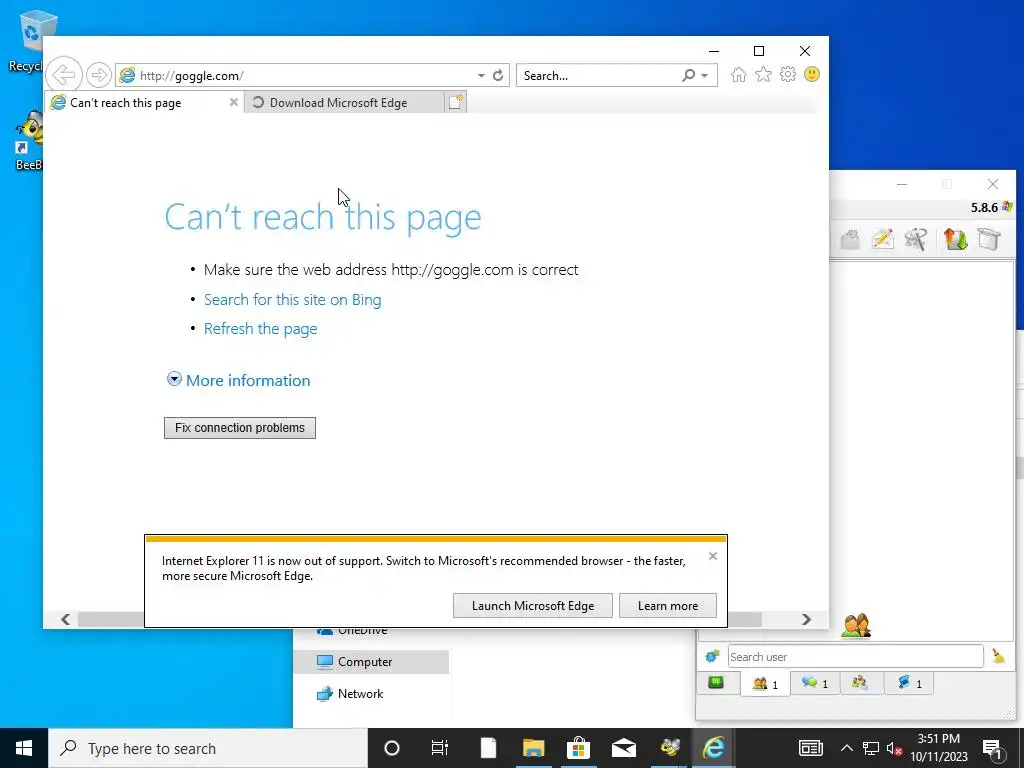
Task: Open the Windows Start menu
Action: point(24,748)
